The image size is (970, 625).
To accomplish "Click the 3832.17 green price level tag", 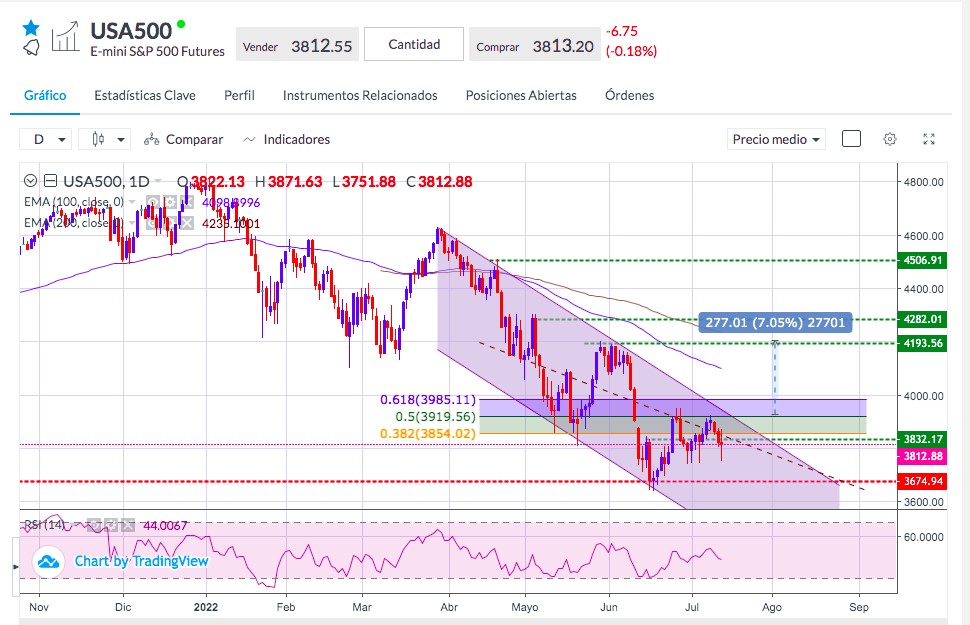I will [x=922, y=439].
